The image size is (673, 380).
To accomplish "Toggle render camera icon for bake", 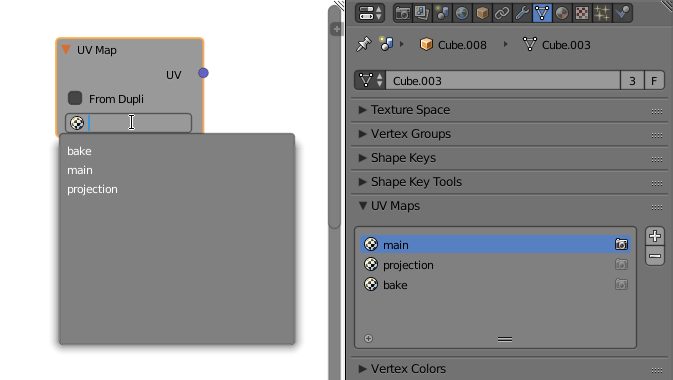I will tap(621, 284).
